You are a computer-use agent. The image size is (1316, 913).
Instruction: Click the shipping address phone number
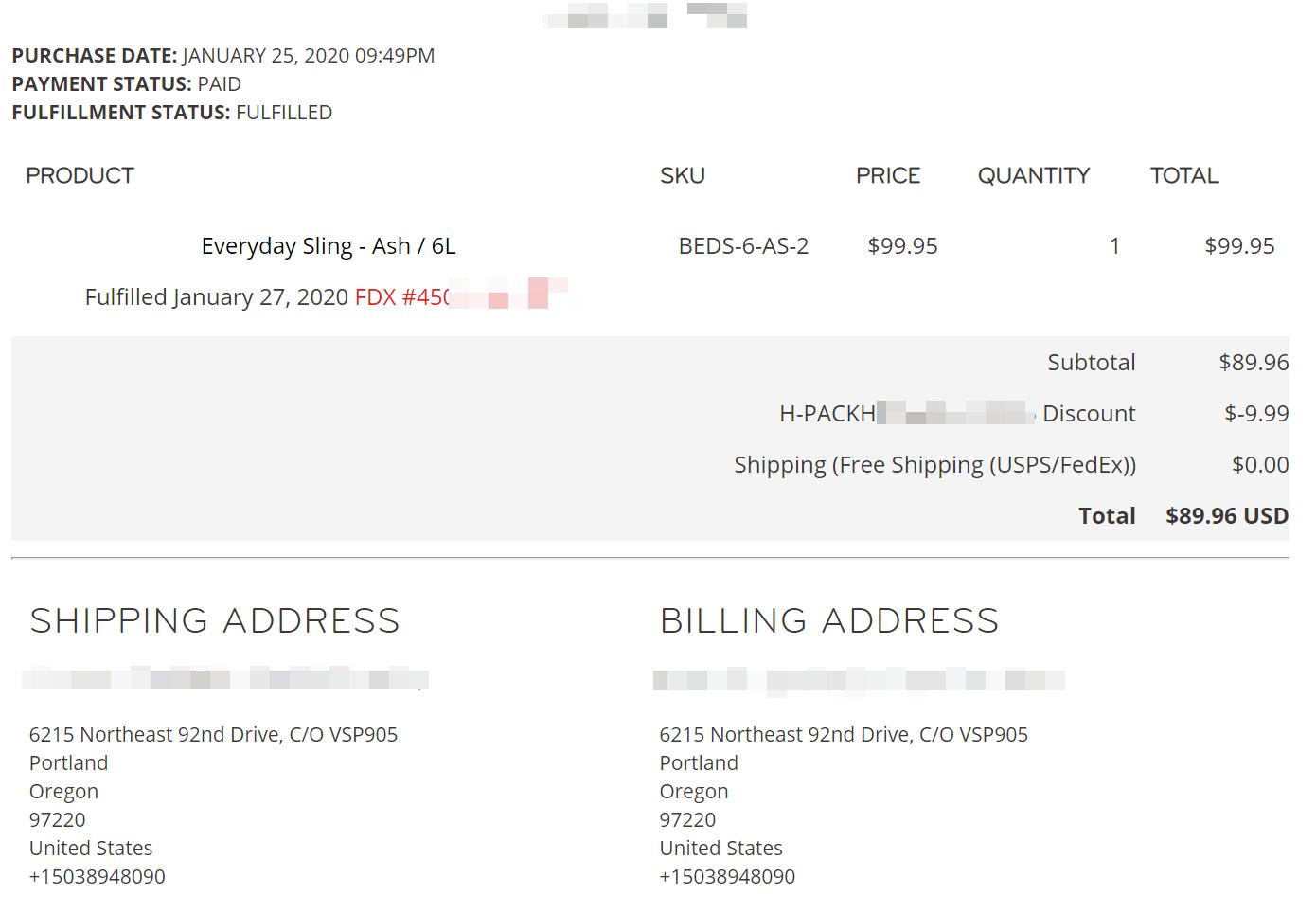click(x=98, y=877)
